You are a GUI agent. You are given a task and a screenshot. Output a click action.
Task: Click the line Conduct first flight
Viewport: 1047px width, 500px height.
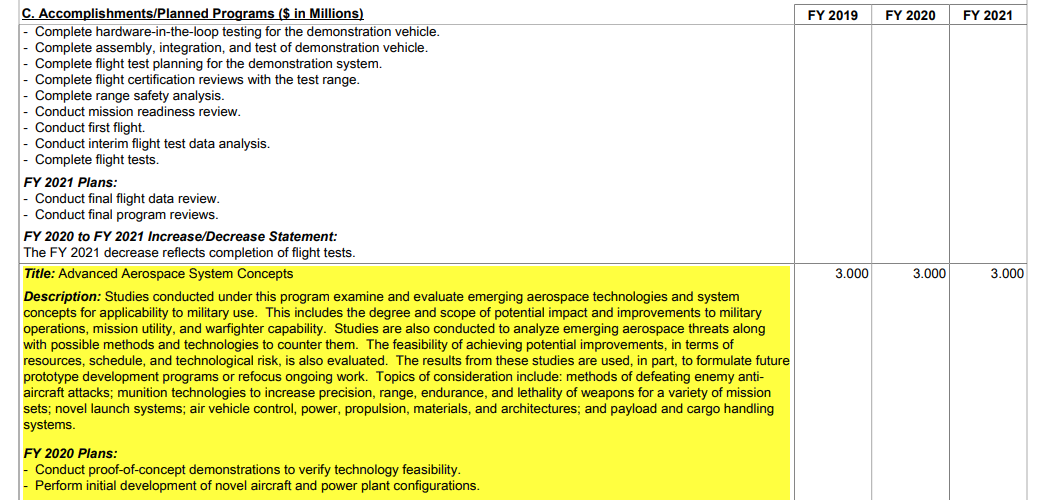(89, 128)
